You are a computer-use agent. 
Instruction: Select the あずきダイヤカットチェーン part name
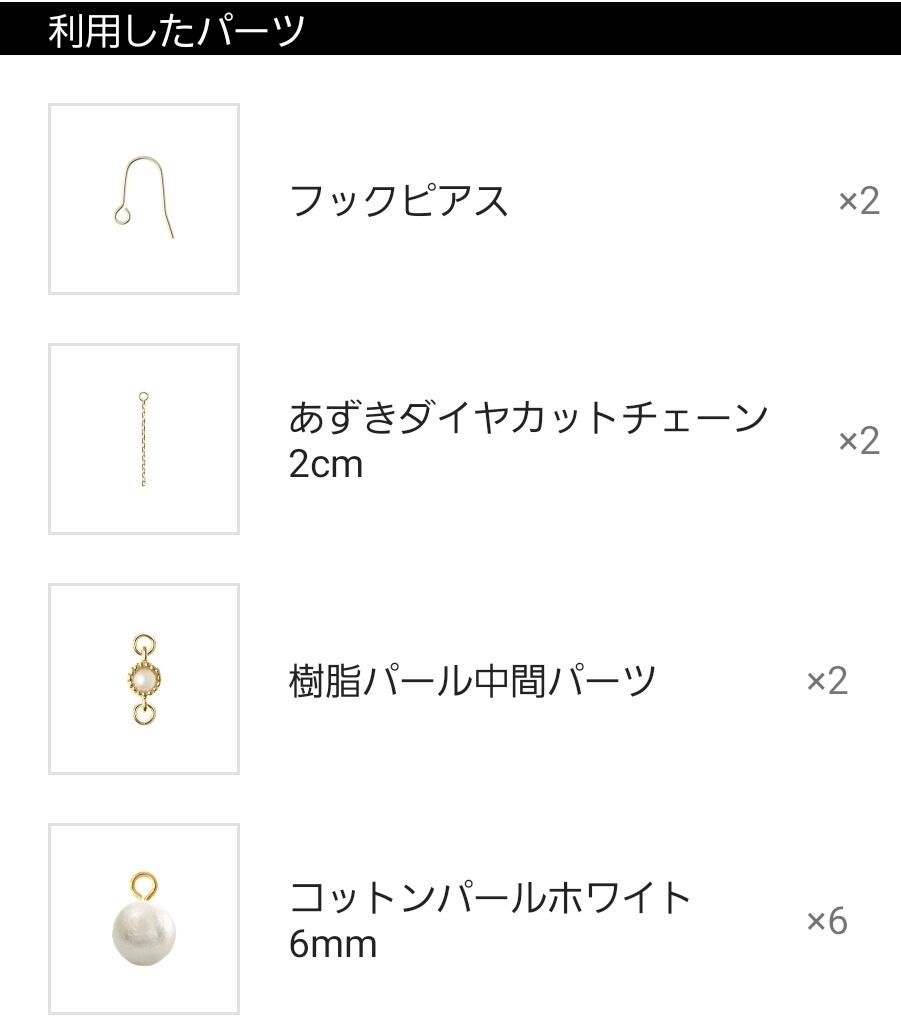pyautogui.click(x=528, y=418)
